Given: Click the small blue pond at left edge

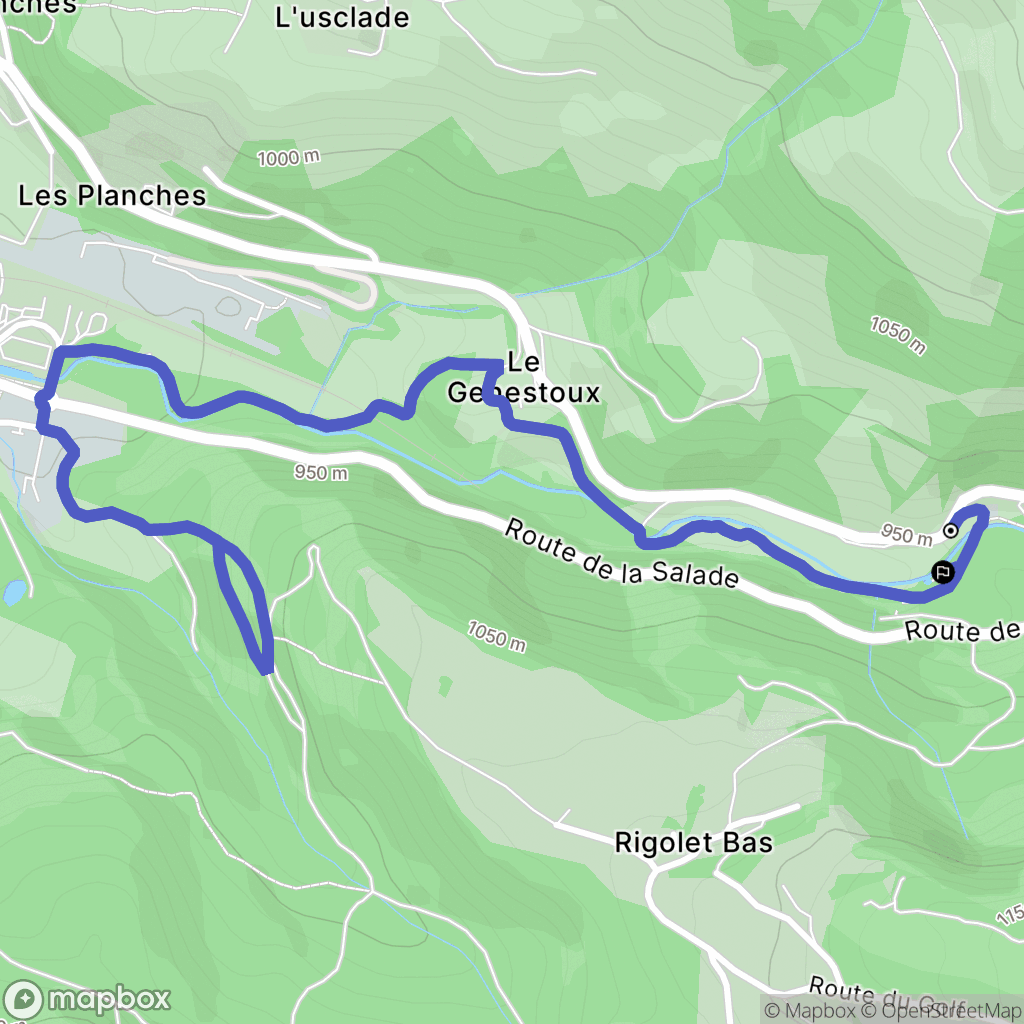Looking at the screenshot, I should [x=14, y=591].
